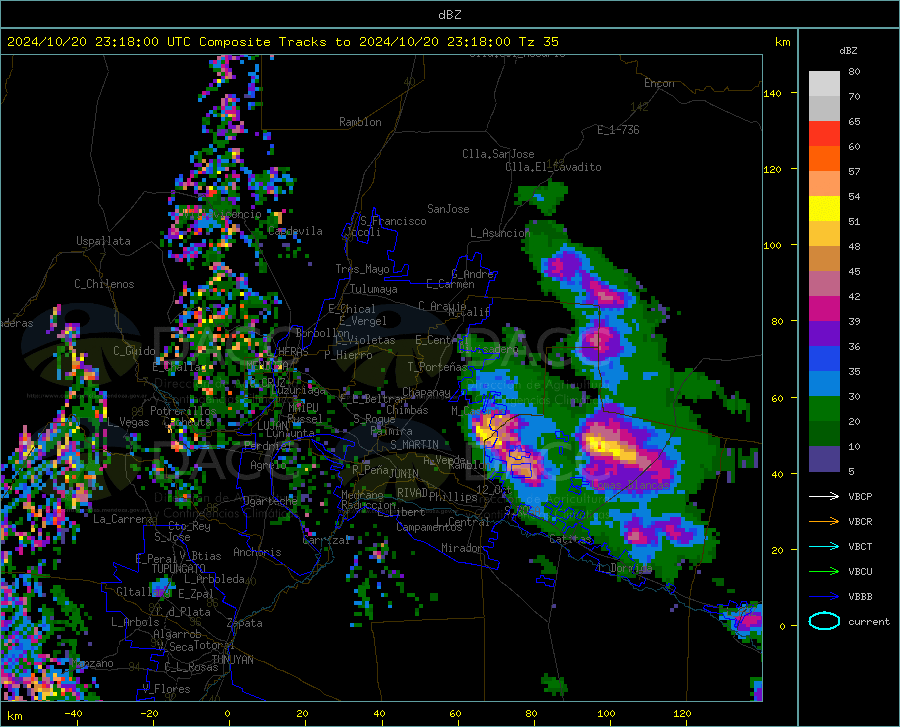Image resolution: width=900 pixels, height=727 pixels.
Task: Click the 'VBCT' legend label
Action: [860, 546]
